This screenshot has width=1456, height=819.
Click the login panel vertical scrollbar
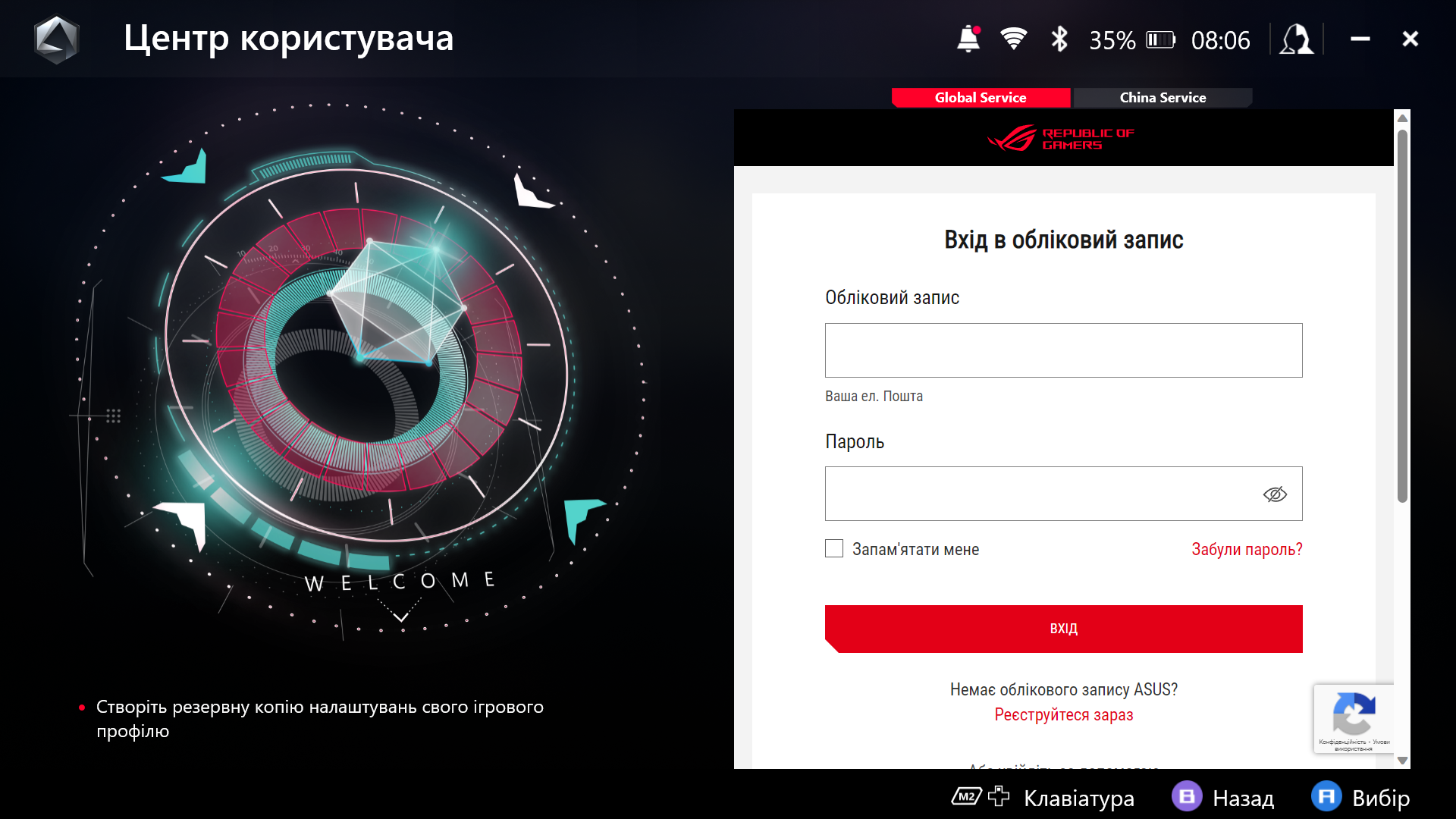click(x=1402, y=315)
